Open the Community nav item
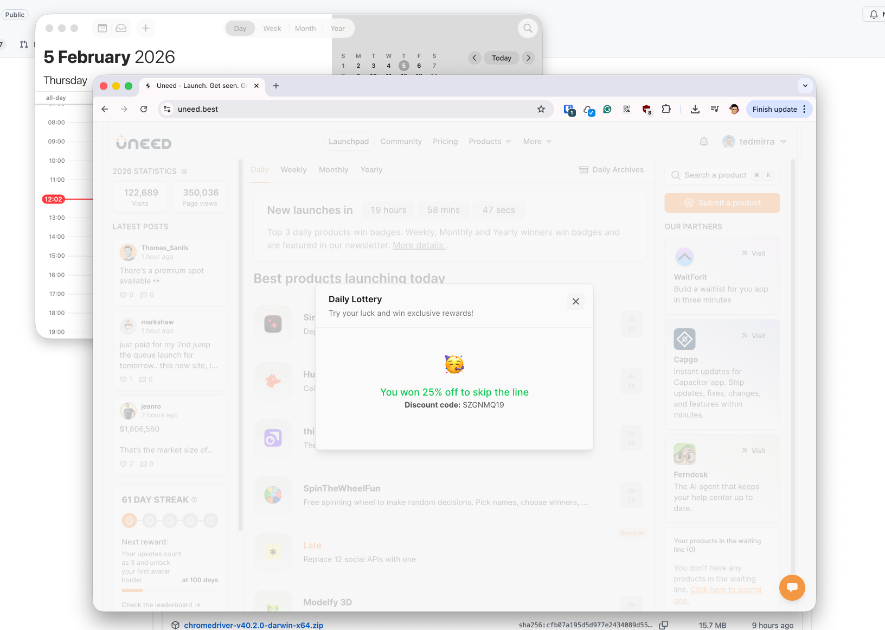This screenshot has width=885, height=630. [x=401, y=142]
